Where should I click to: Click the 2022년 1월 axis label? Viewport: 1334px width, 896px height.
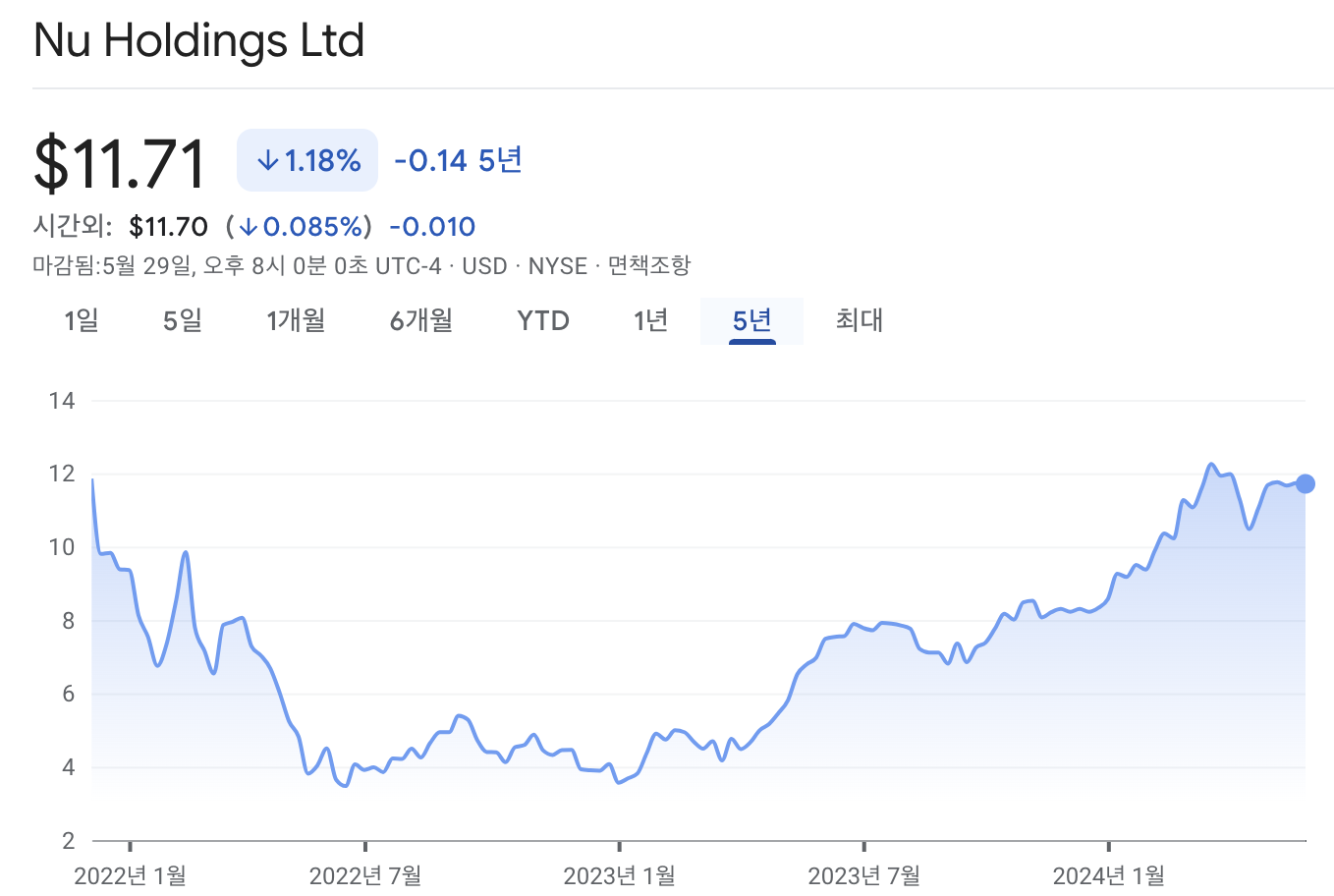tap(130, 875)
